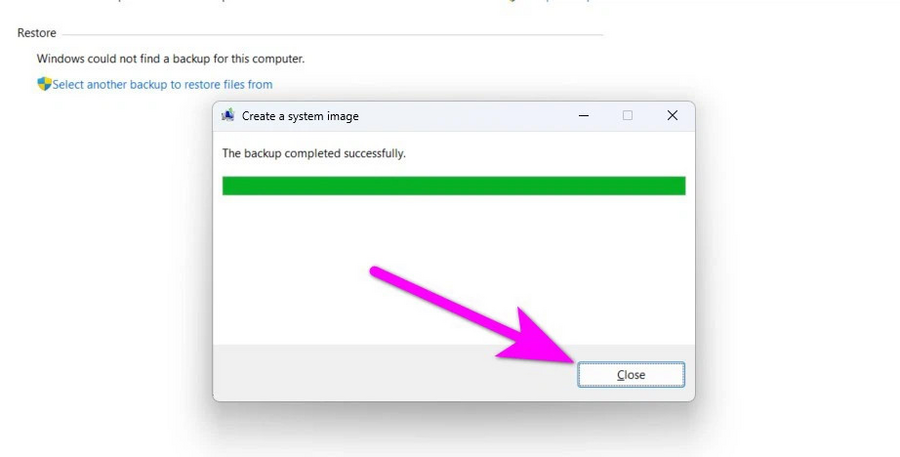This screenshot has height=457, width=900.
Task: Close the Create a system image window via X
Action: point(672,115)
